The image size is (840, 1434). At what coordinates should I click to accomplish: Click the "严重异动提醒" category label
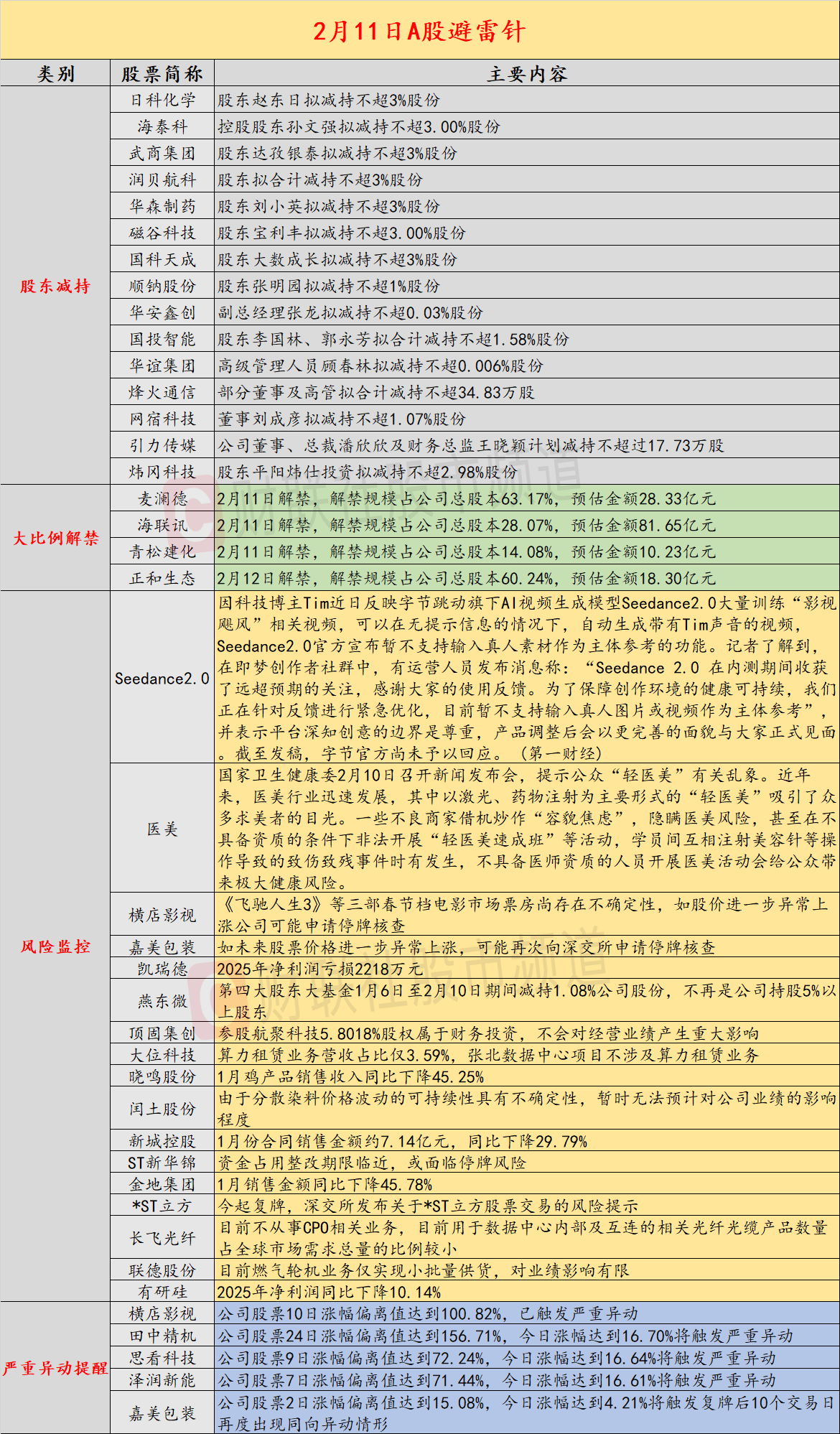pyautogui.click(x=55, y=1368)
